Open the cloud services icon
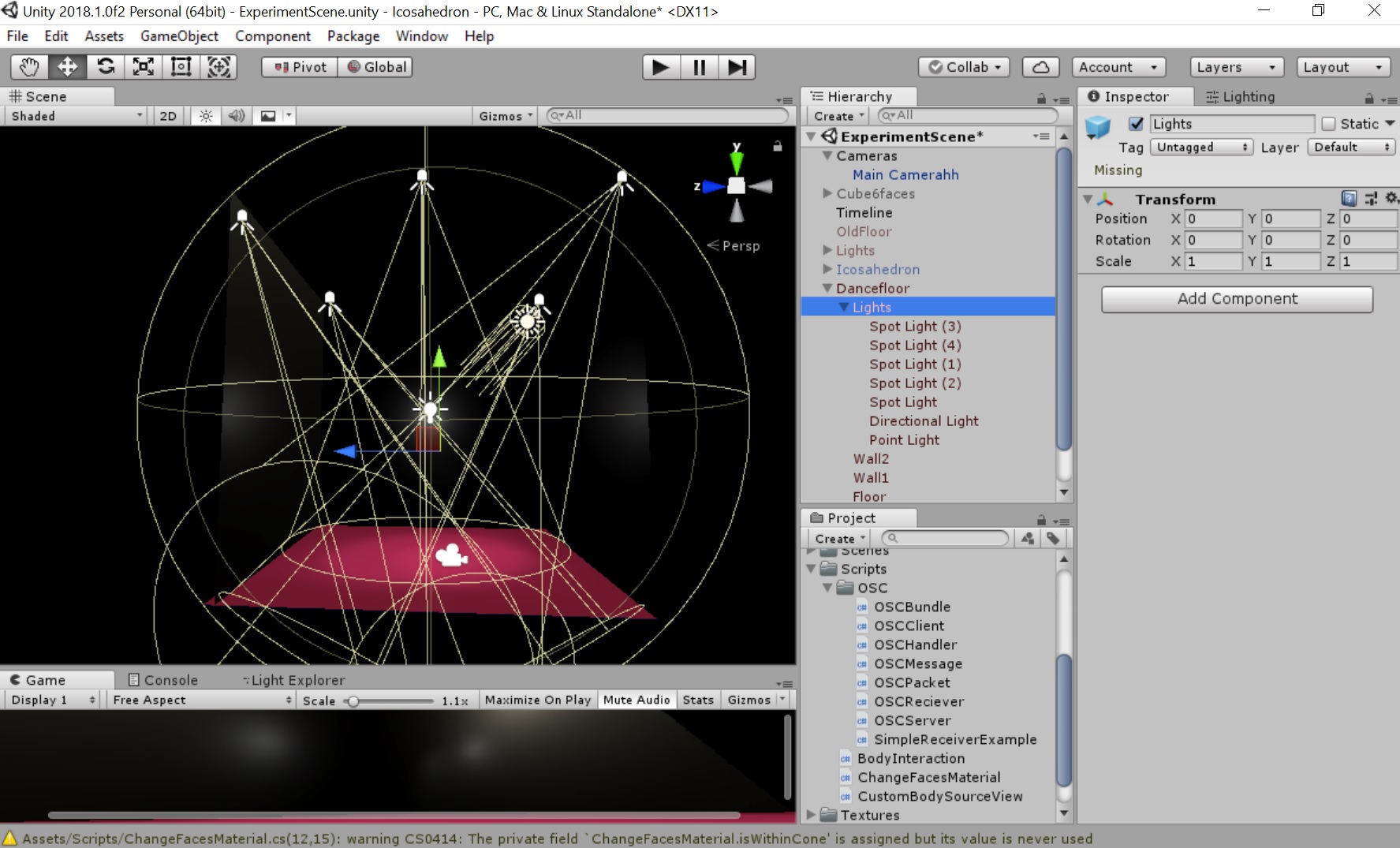Image resolution: width=1400 pixels, height=848 pixels. point(1040,67)
